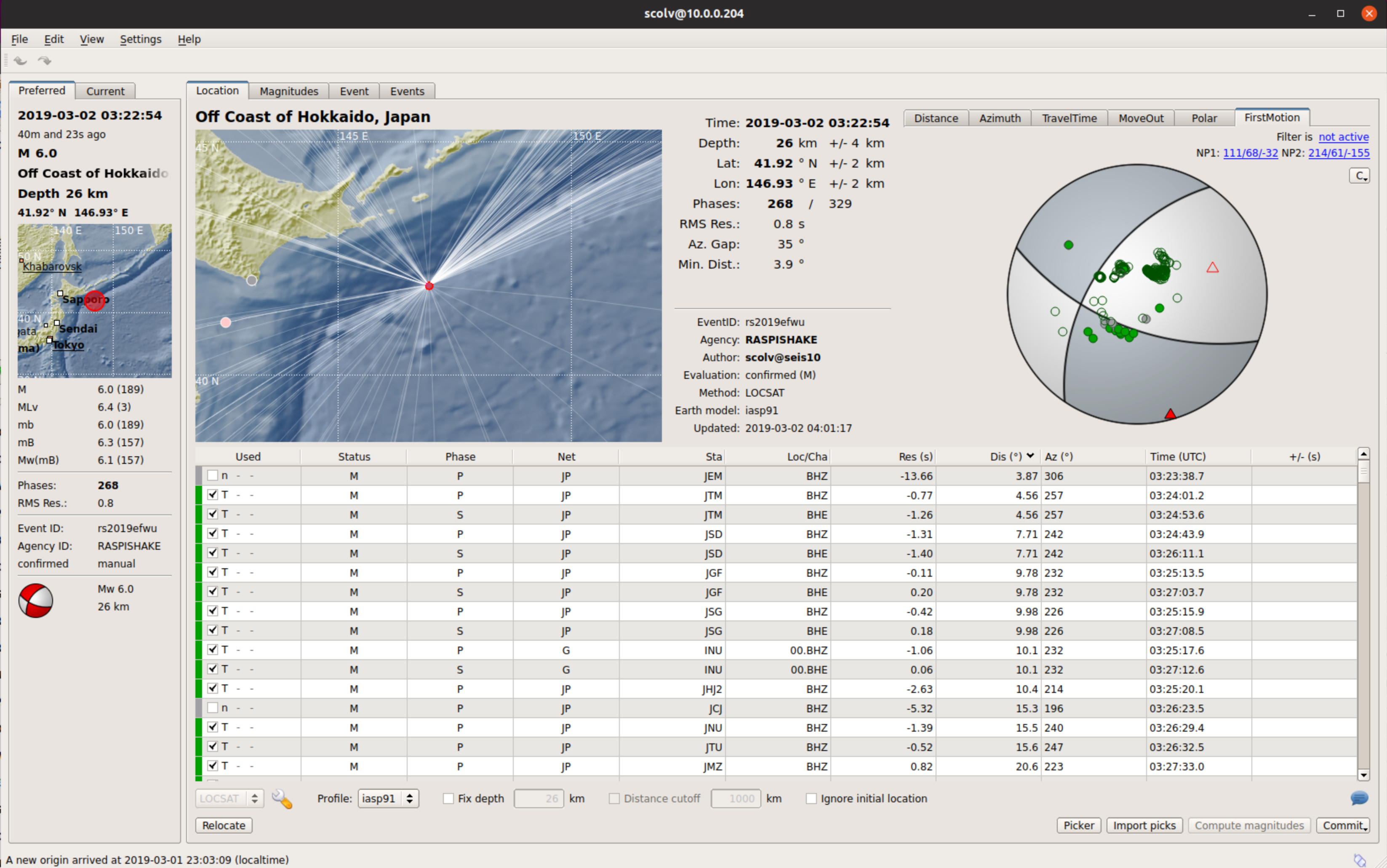Uncheck the JTM BHE S arrival

212,514
